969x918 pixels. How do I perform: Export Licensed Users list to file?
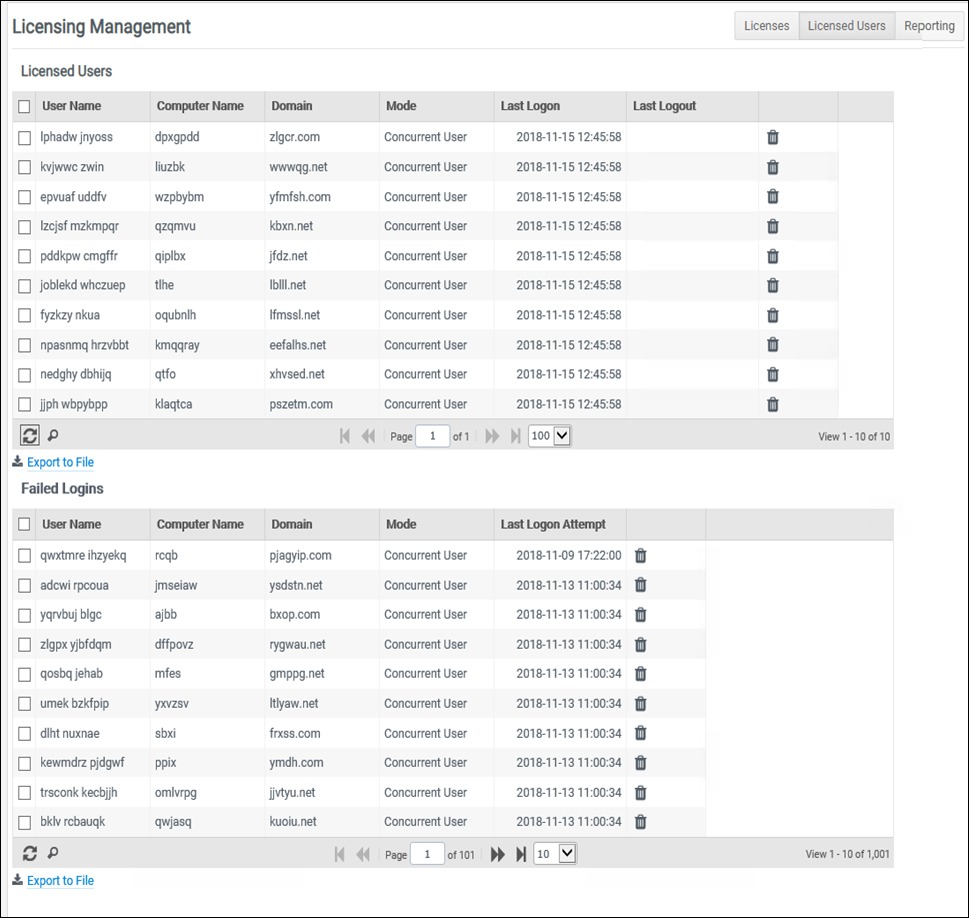pos(60,463)
